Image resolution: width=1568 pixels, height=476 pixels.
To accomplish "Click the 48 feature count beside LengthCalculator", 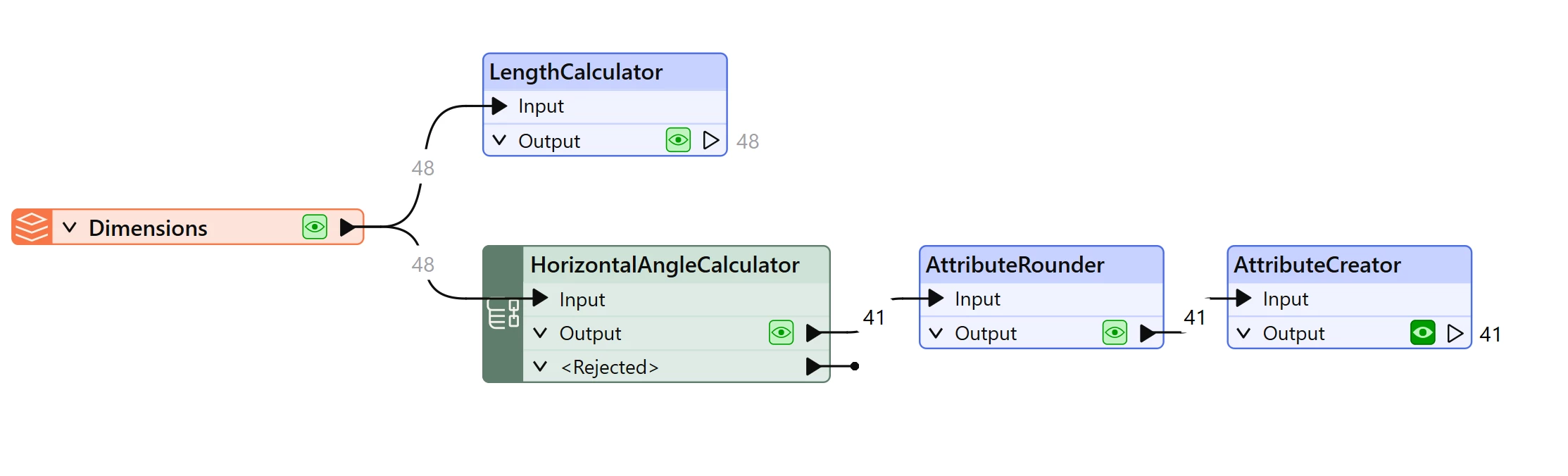I will [748, 142].
